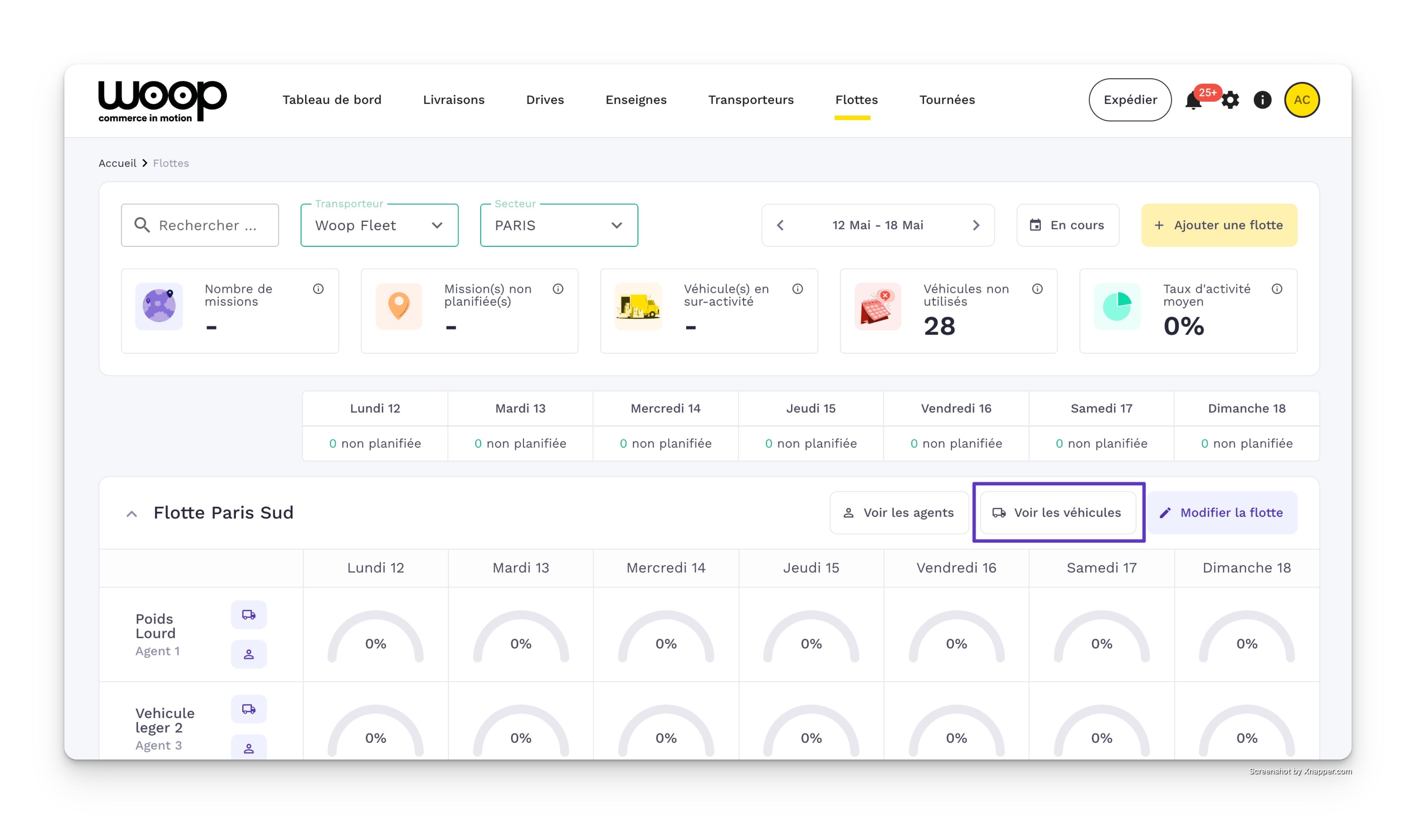
Task: Show info for Taux d'activité moyen
Action: [1277, 289]
